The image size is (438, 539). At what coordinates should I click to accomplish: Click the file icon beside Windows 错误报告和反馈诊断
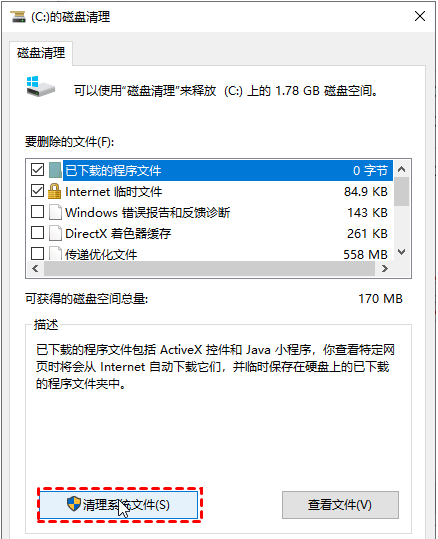point(55,212)
